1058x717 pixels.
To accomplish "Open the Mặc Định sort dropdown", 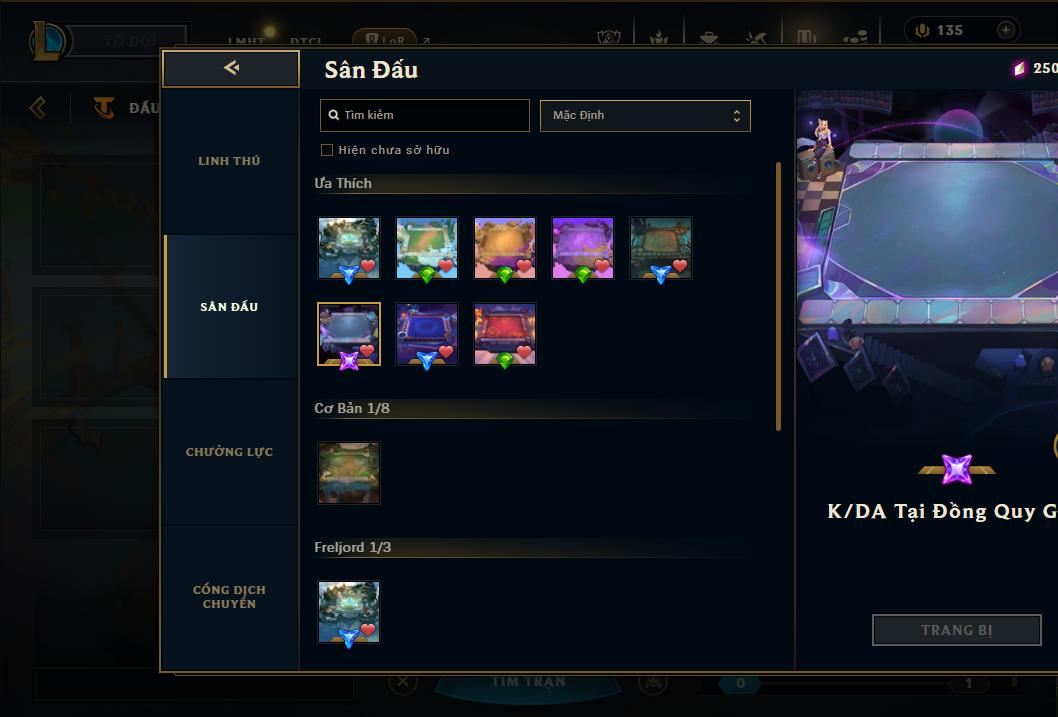I will pos(645,115).
